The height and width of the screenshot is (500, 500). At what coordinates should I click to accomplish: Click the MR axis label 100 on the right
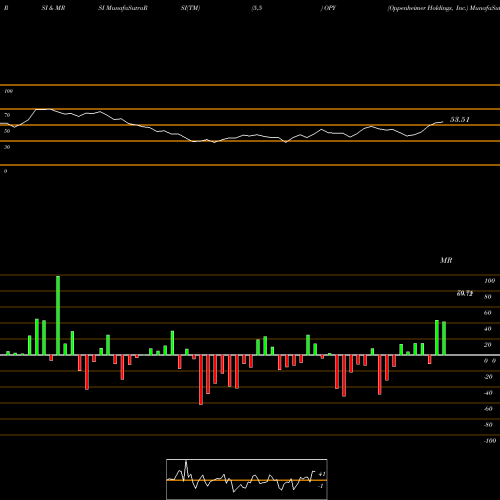(x=489, y=281)
